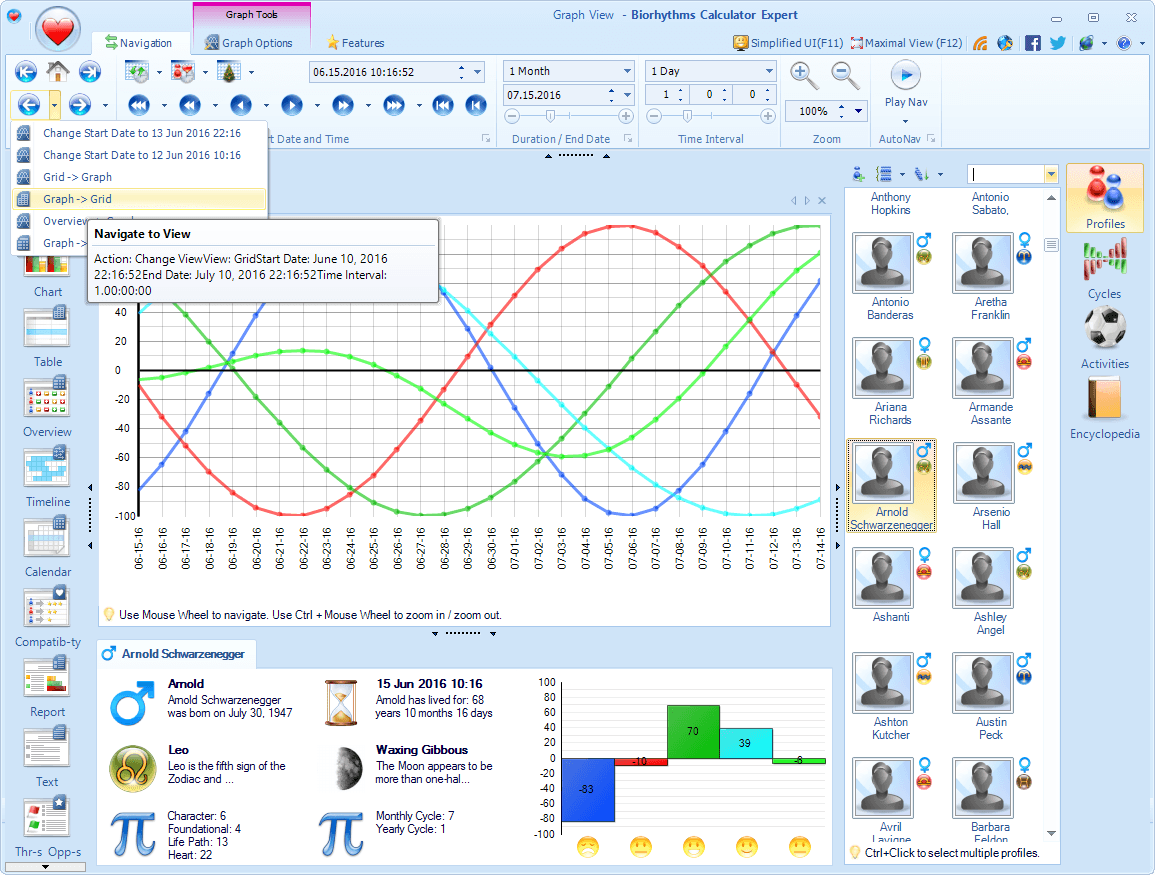Viewport: 1155px width, 875px height.
Task: Click the profile list scroll-down arrow
Action: 1051,833
